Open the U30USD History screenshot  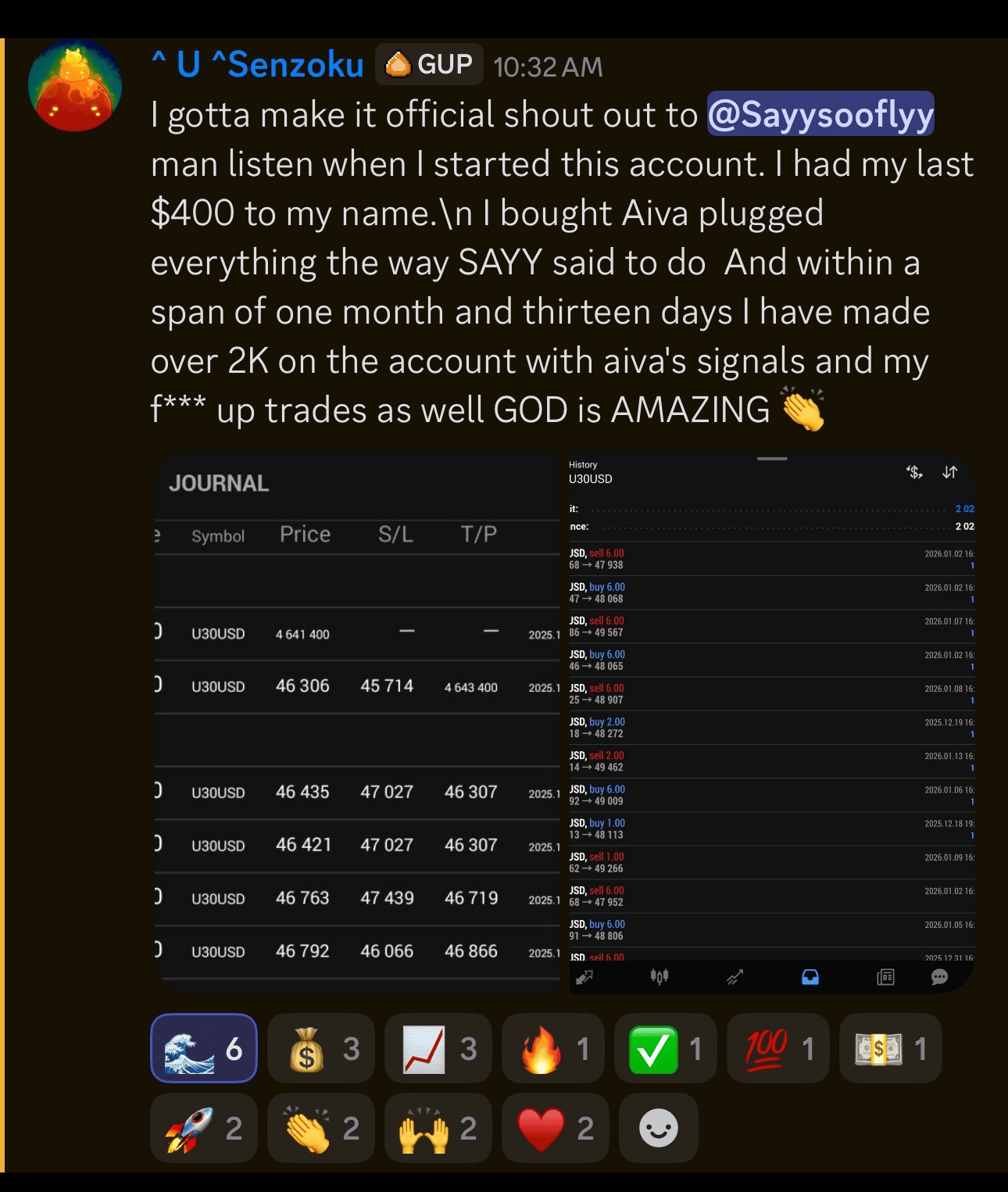pos(771,721)
